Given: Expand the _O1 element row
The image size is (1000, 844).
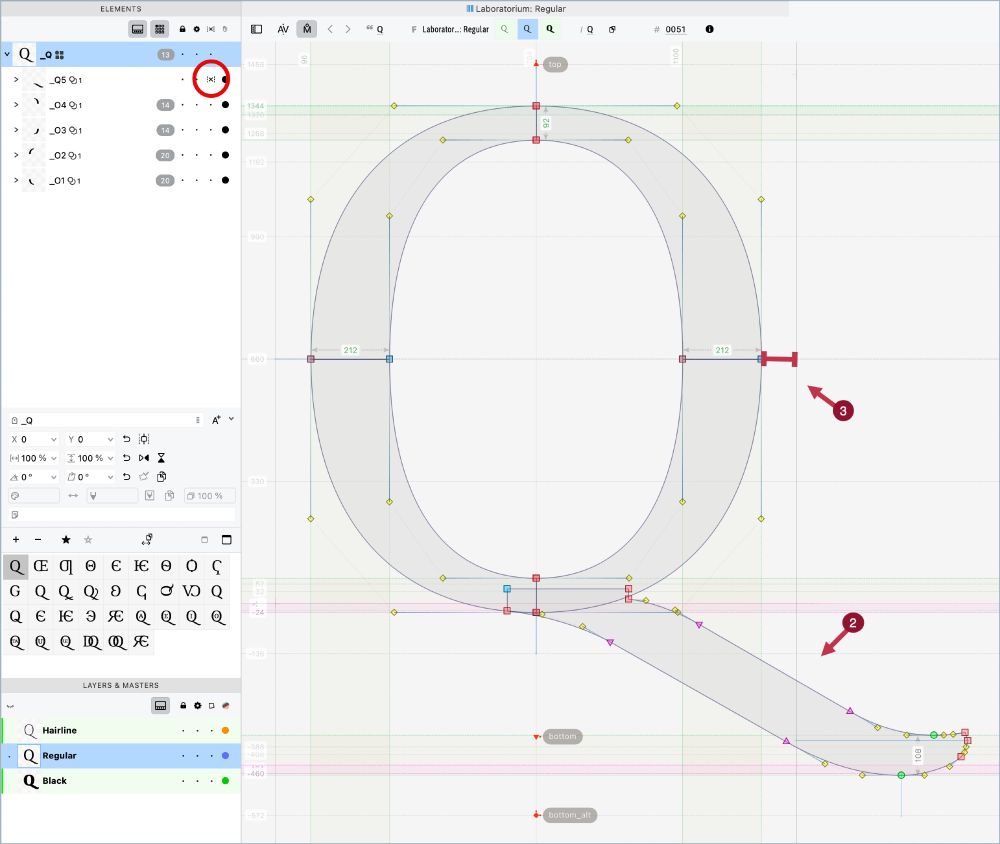Looking at the screenshot, I should tap(16, 181).
